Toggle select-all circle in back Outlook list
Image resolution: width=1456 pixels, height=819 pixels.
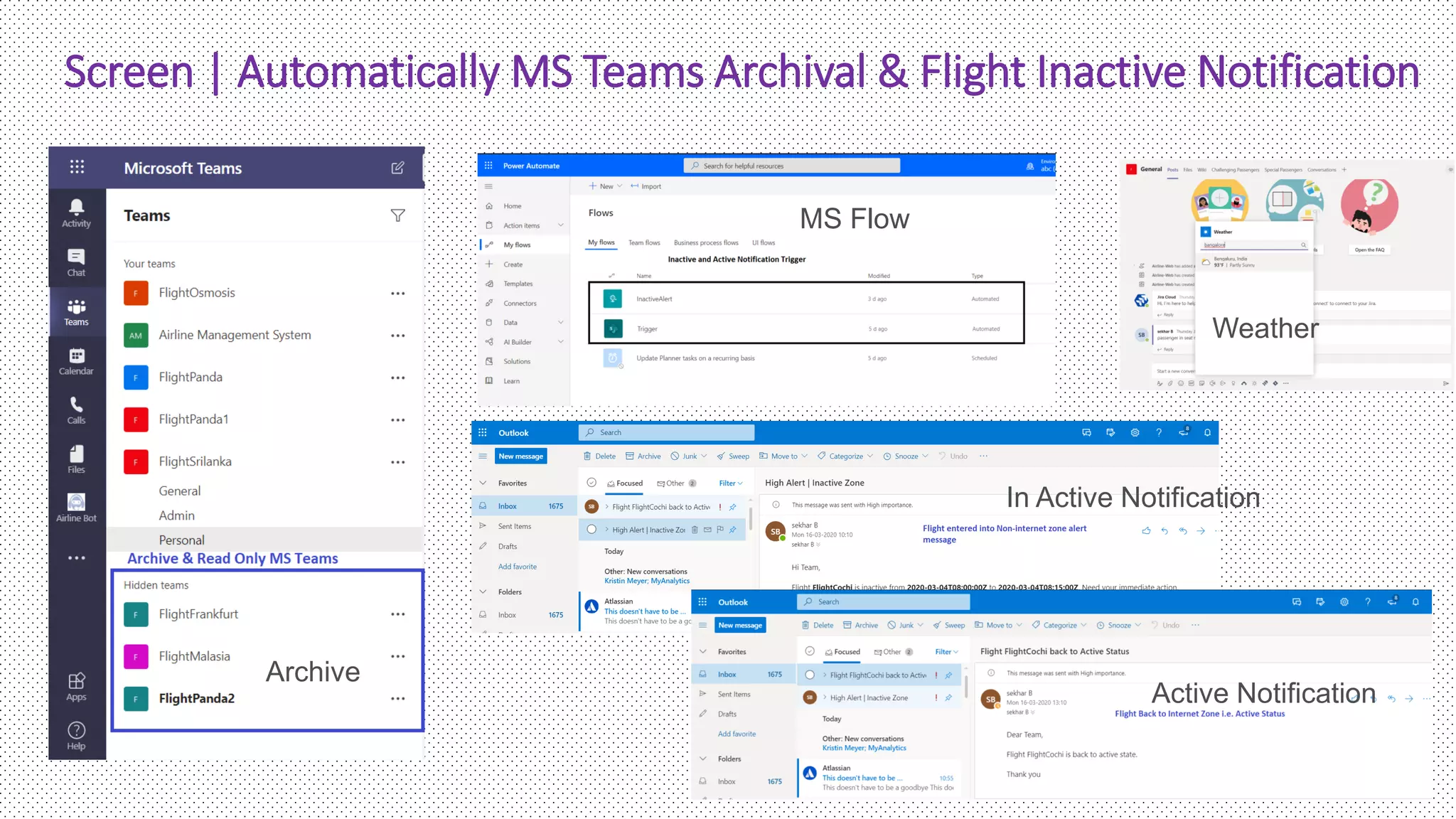(591, 483)
